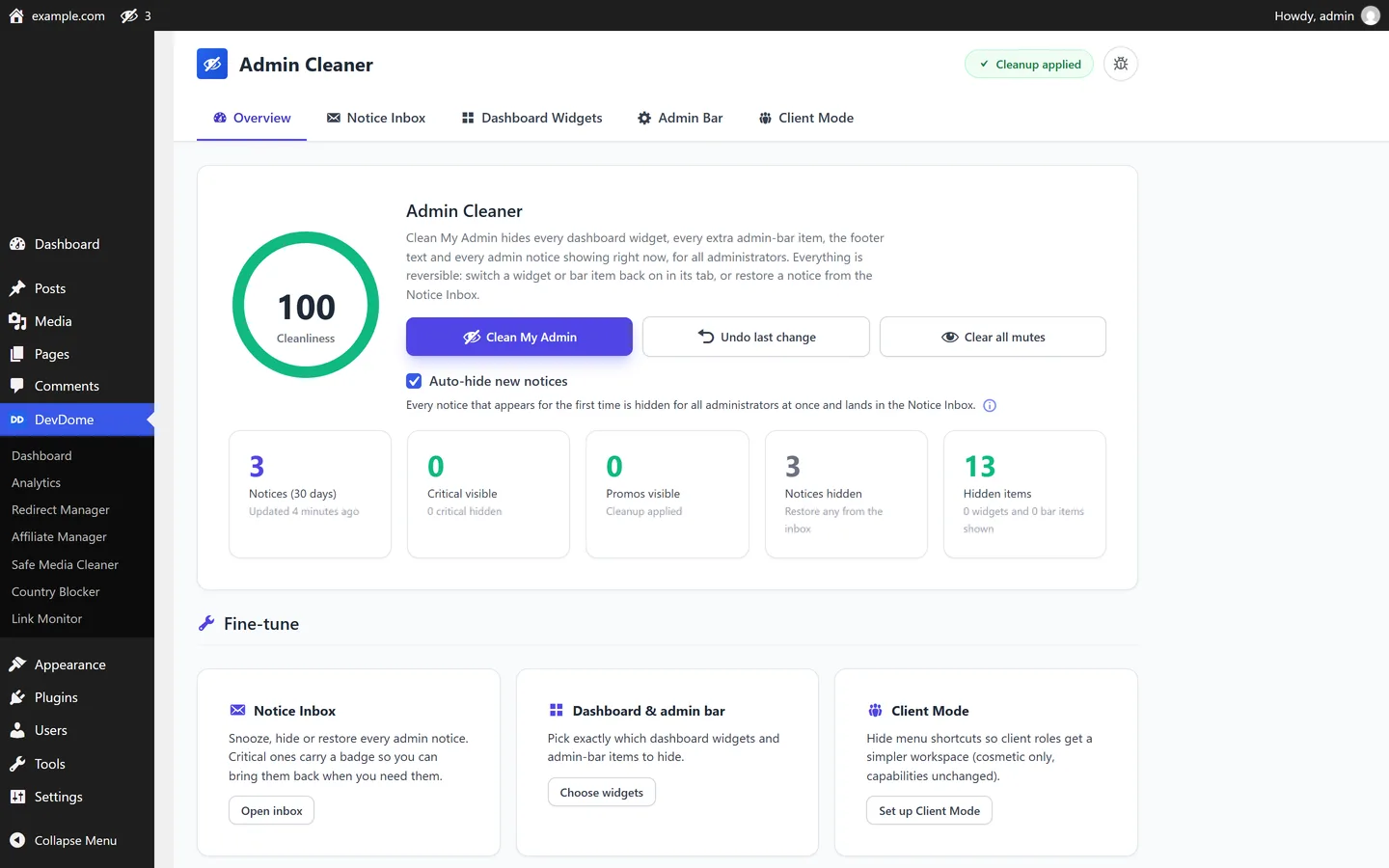Click the Plugins plug icon in sidebar

(x=17, y=697)
